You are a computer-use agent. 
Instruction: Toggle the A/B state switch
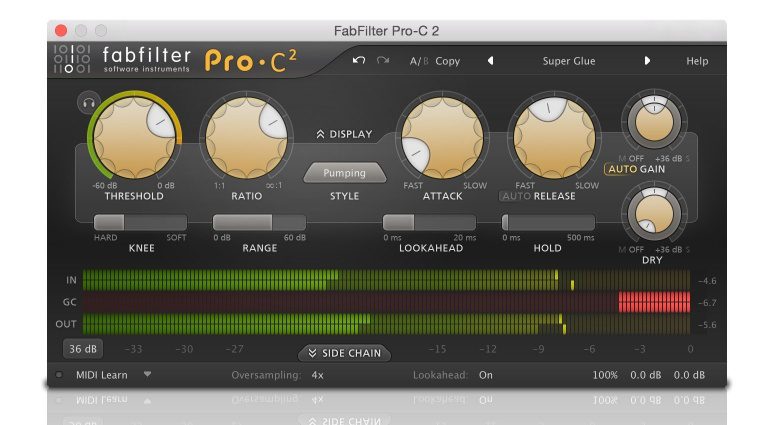point(419,61)
